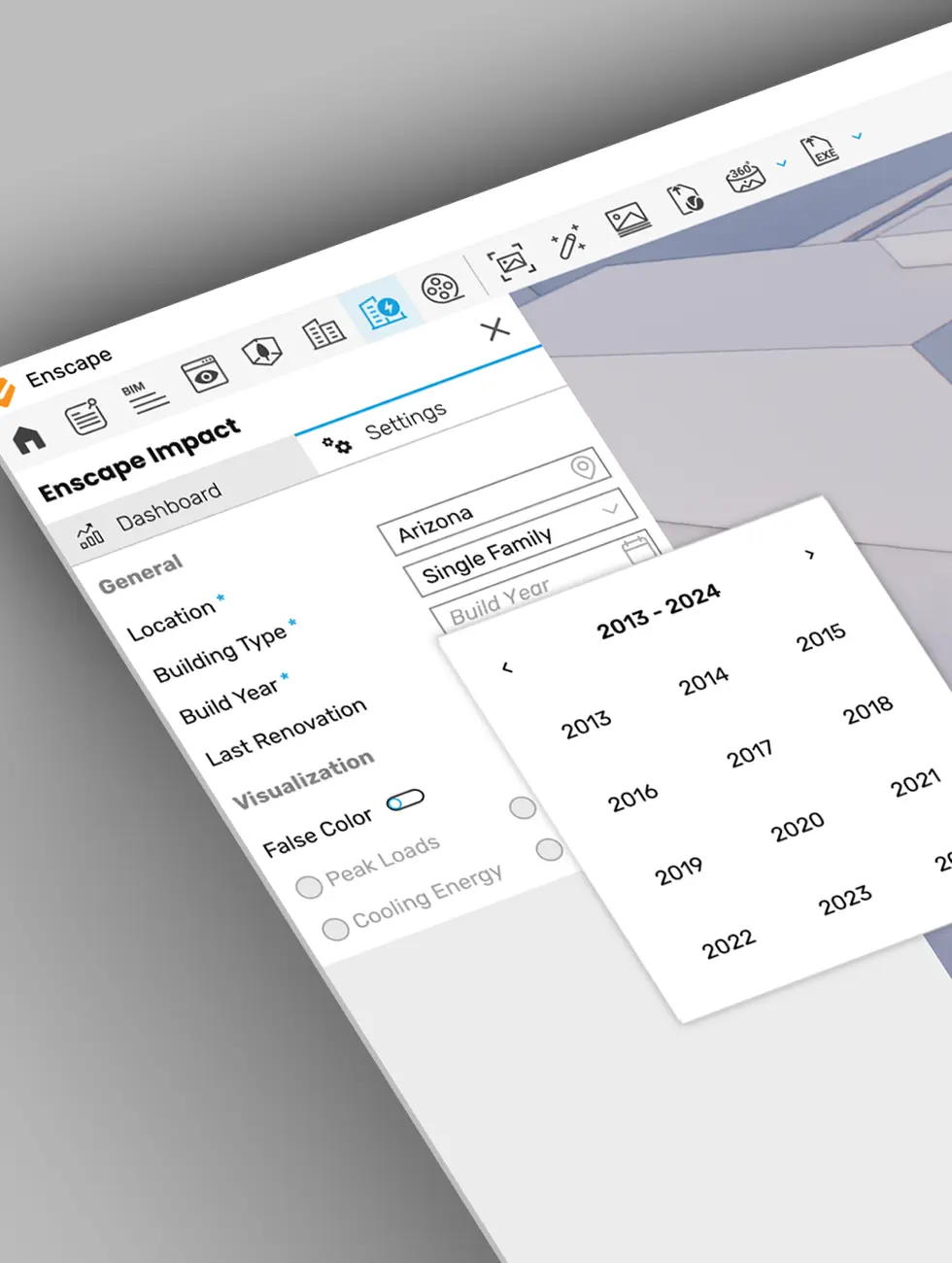Click the location pin icon in Arizona field
Viewport: 952px width, 1263px height.
(x=583, y=467)
